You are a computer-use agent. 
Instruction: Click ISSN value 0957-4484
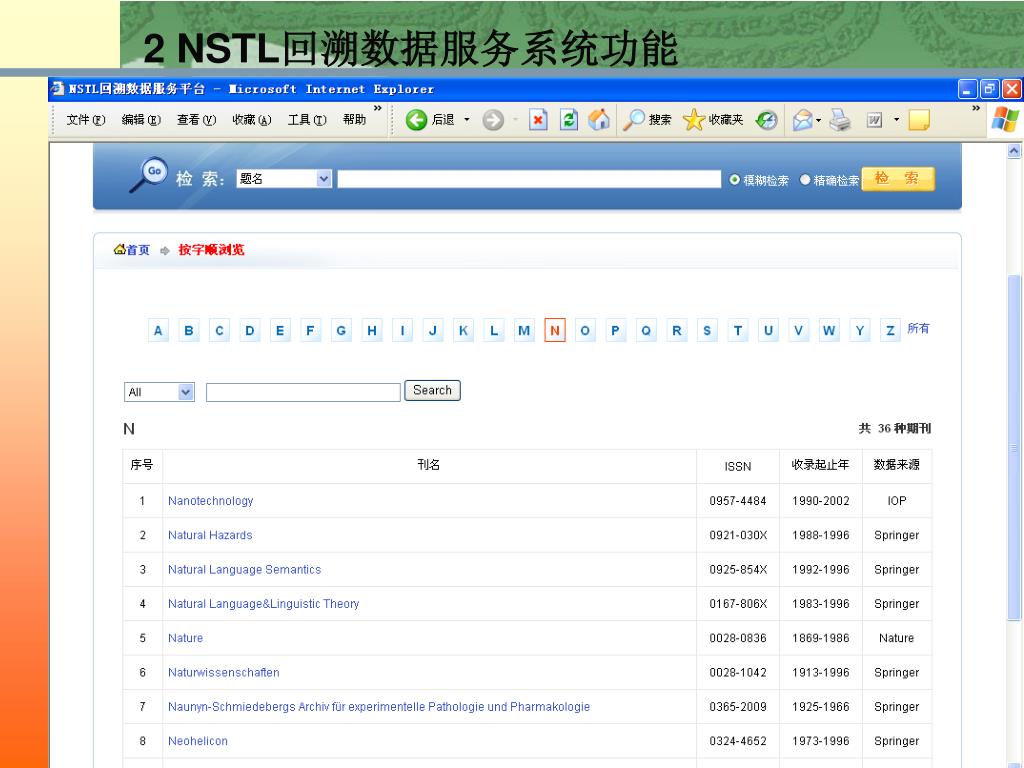point(738,501)
